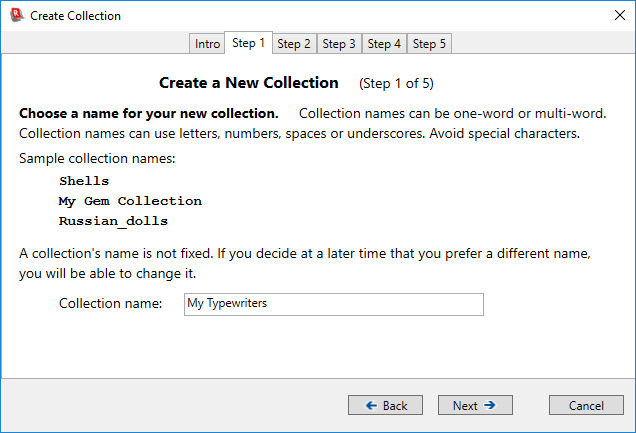Click the sample name 'Shells'

point(84,181)
